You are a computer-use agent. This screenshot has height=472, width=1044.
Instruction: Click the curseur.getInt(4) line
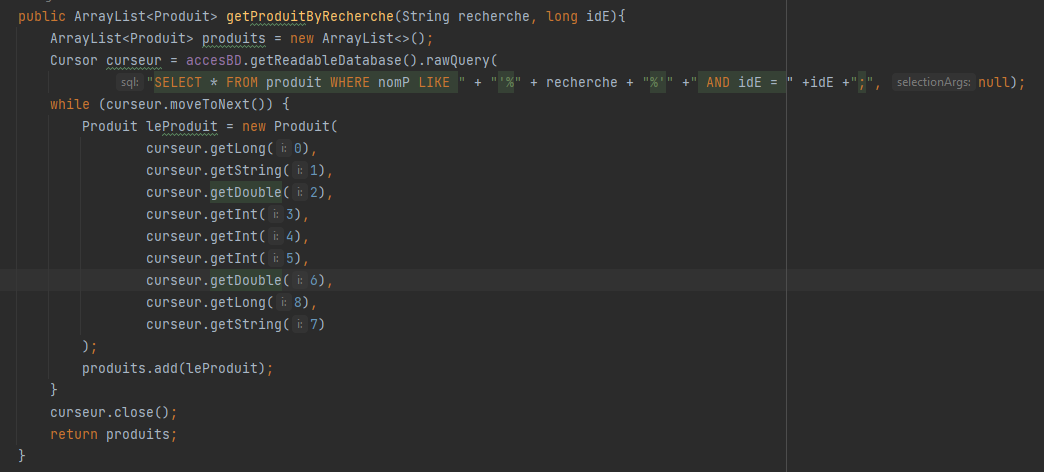coord(228,236)
